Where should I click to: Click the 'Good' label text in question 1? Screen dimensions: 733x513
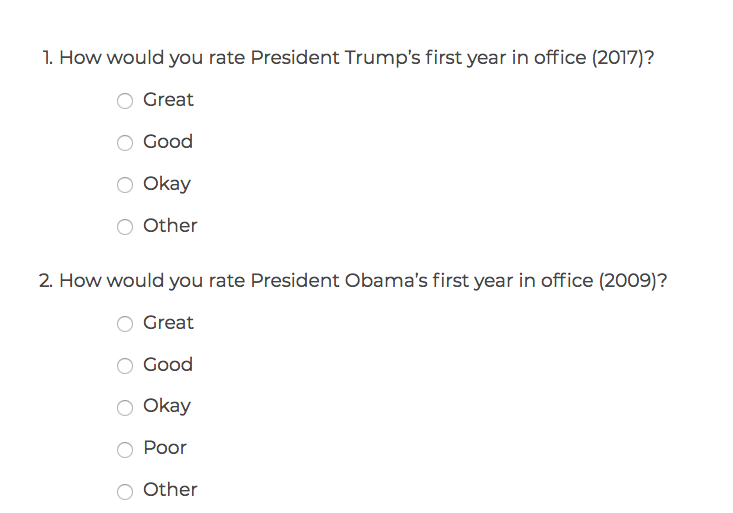168,142
